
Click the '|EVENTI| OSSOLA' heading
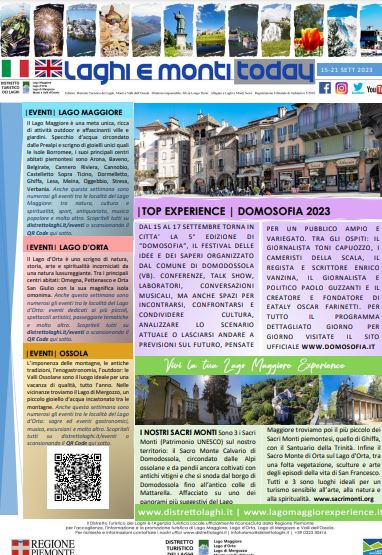pos(57,353)
